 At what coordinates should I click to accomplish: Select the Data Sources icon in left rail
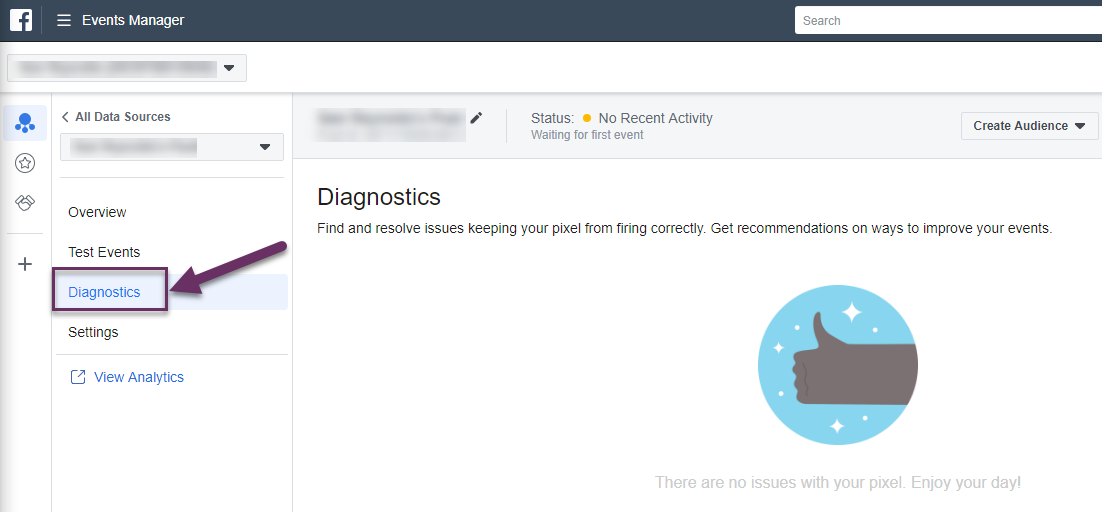[26, 124]
